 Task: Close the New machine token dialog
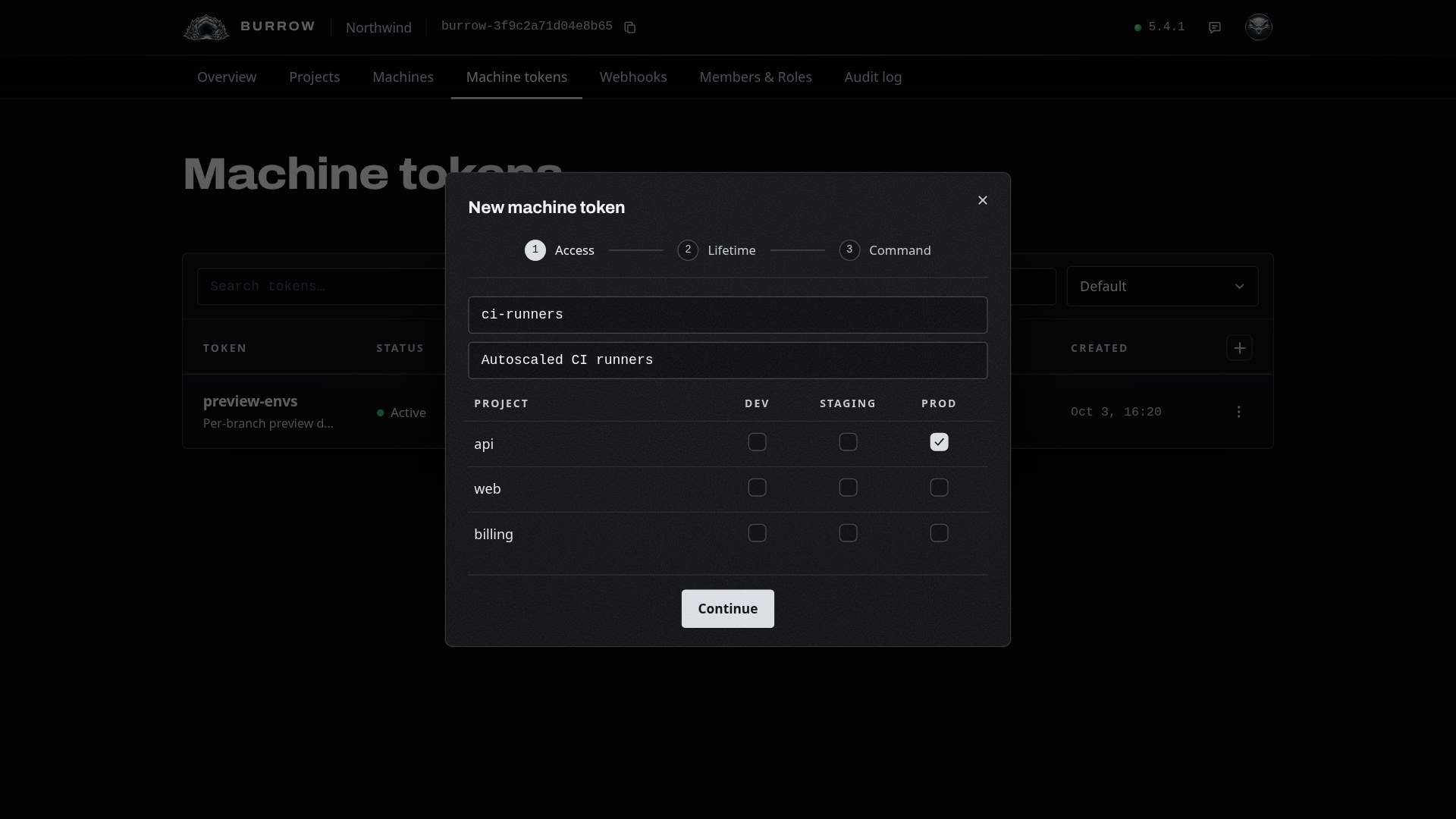[x=982, y=200]
